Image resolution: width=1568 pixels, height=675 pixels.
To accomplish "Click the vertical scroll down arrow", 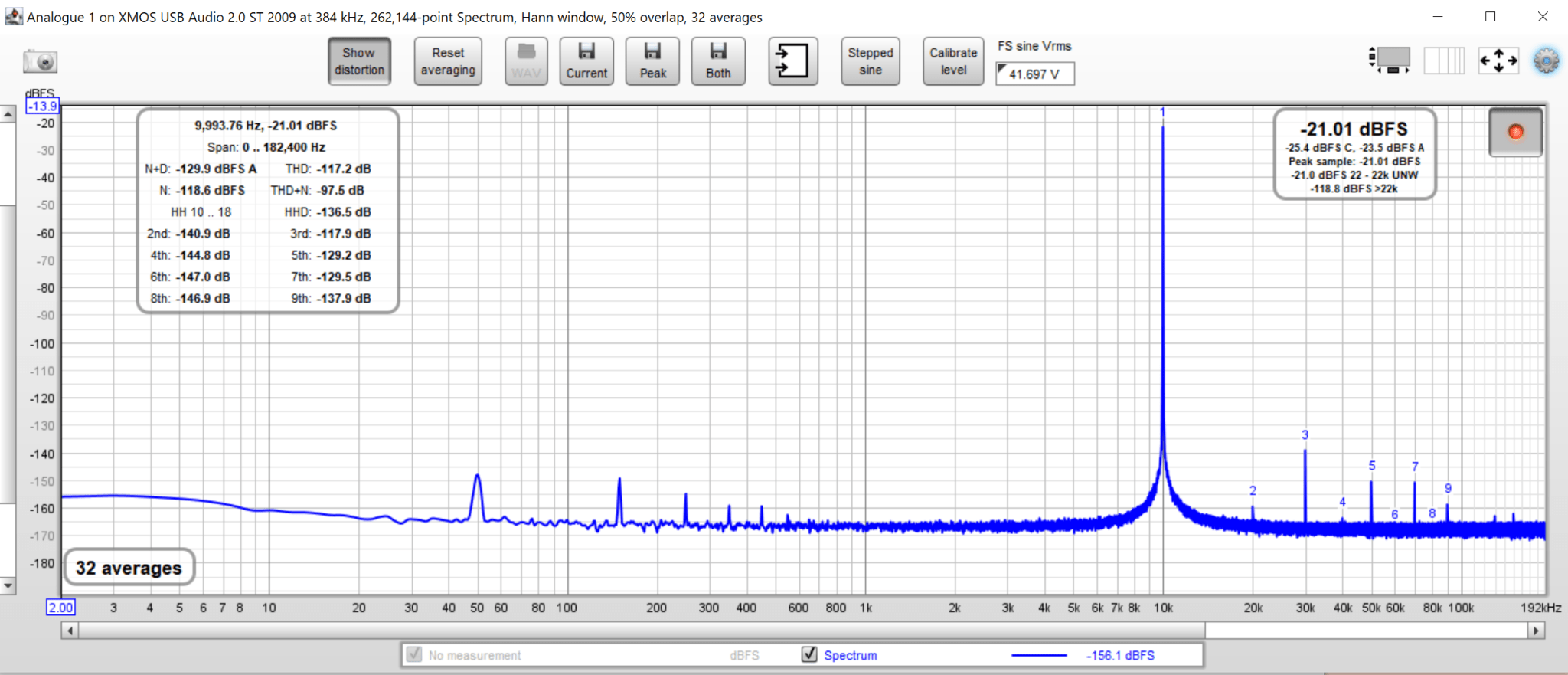I will pos(8,586).
